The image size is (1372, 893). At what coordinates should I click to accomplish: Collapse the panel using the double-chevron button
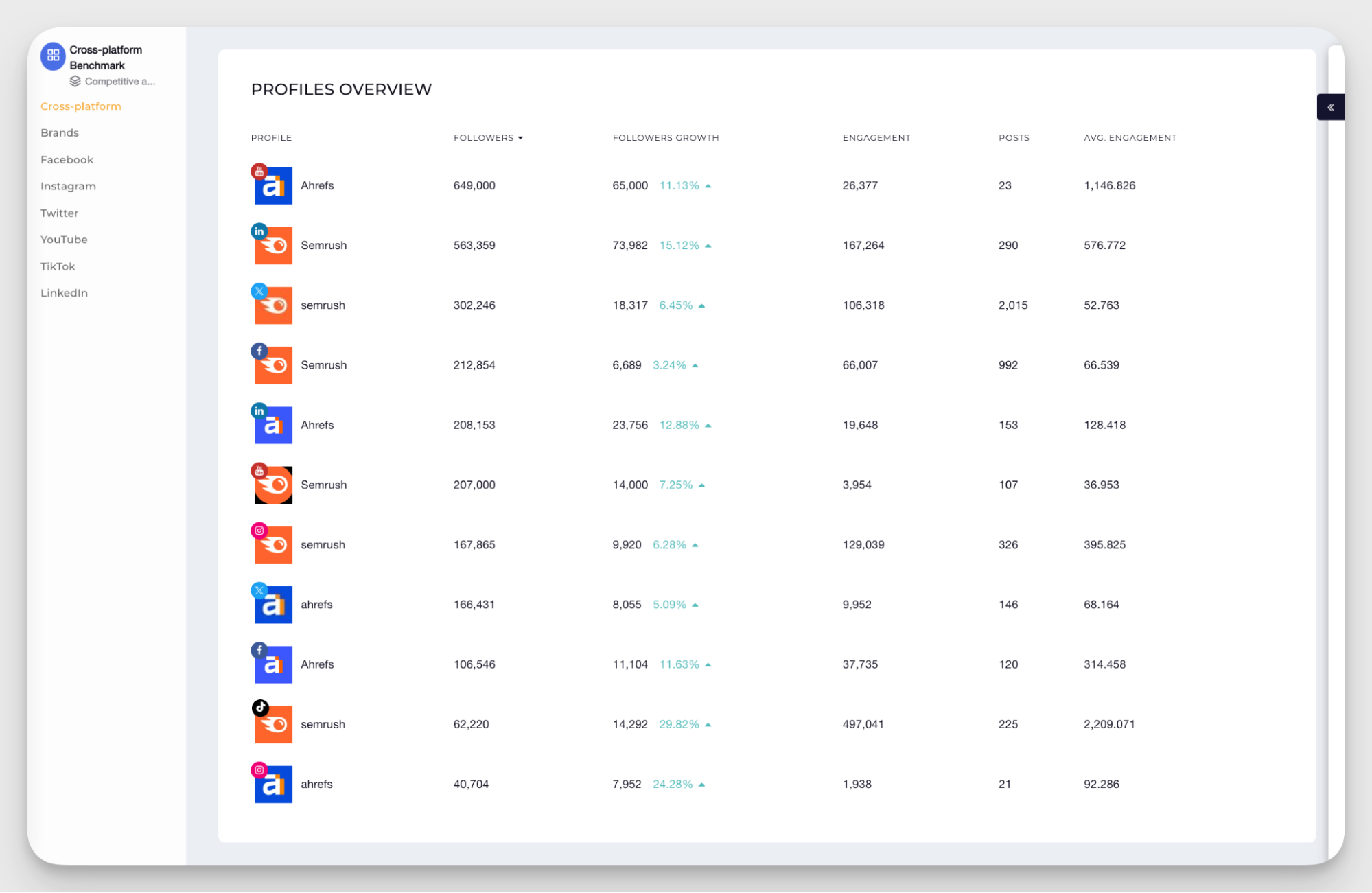(x=1330, y=107)
